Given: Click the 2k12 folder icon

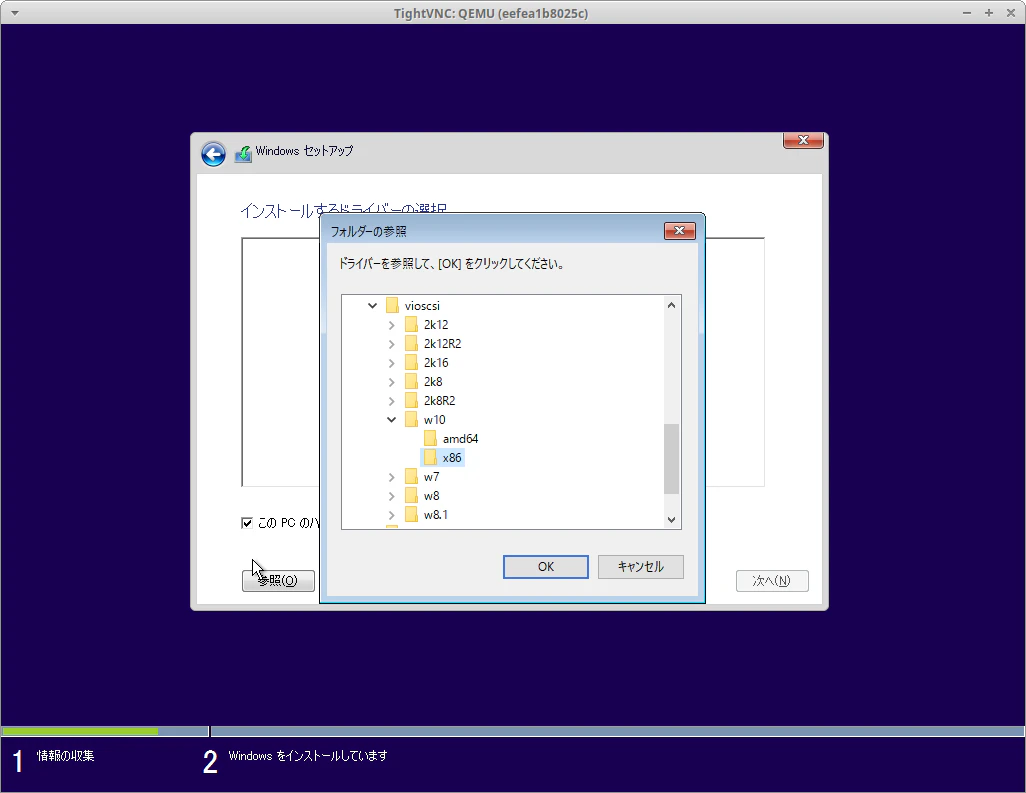Looking at the screenshot, I should pyautogui.click(x=411, y=325).
